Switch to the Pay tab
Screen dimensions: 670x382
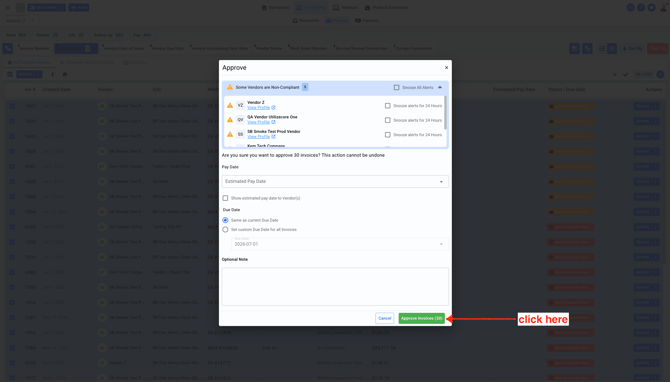click(x=142, y=35)
